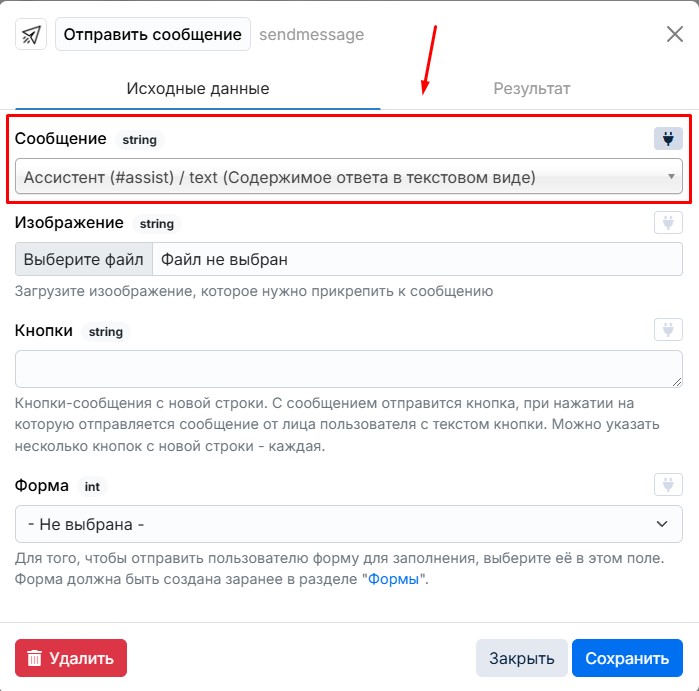Expand the Форма selection dropdown
The width and height of the screenshot is (699, 691).
[x=349, y=524]
